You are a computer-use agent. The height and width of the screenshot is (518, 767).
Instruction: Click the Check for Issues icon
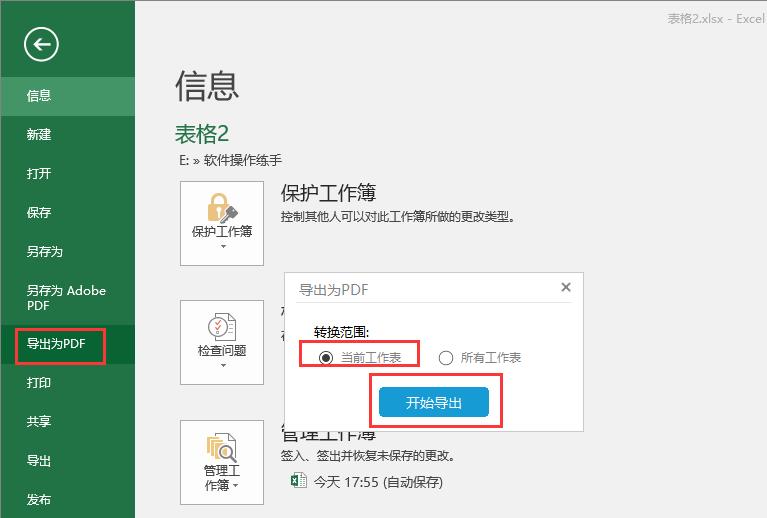coord(221,327)
